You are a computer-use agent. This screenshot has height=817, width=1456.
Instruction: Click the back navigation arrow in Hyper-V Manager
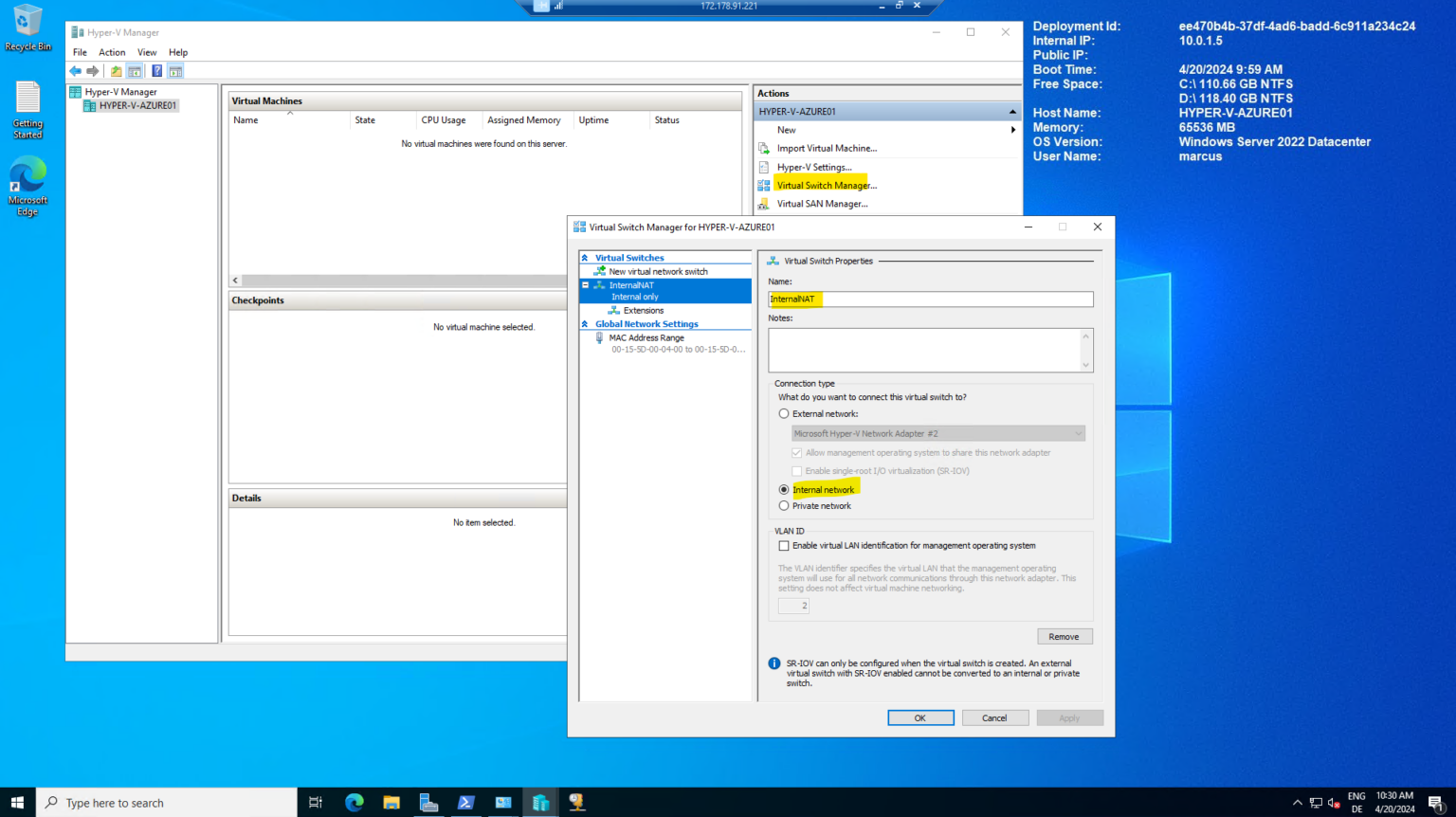pos(75,70)
